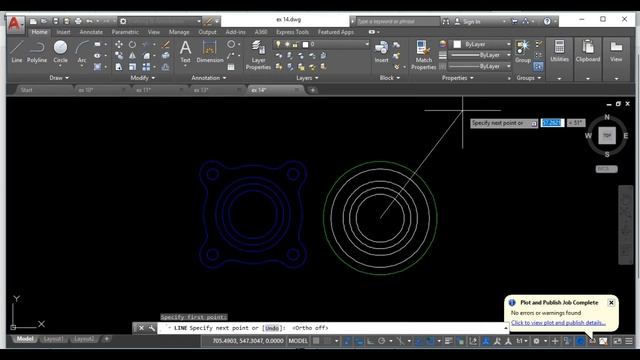Image resolution: width=640 pixels, height=360 pixels.
Task: Toggle the layer freeze sun icon
Action: [287, 44]
